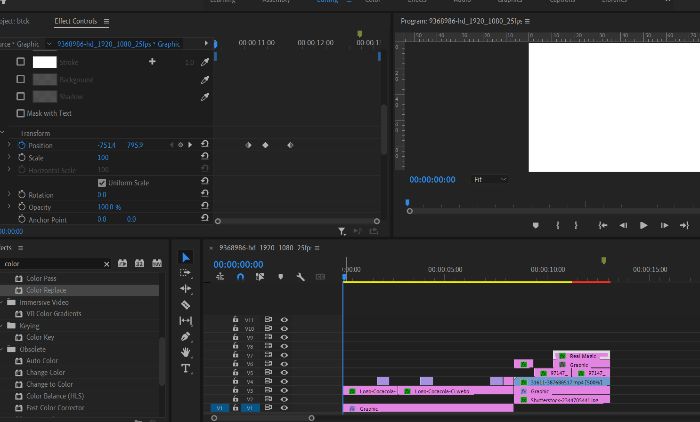Enable the Stroke checkbox
The image size is (700, 422).
21,62
